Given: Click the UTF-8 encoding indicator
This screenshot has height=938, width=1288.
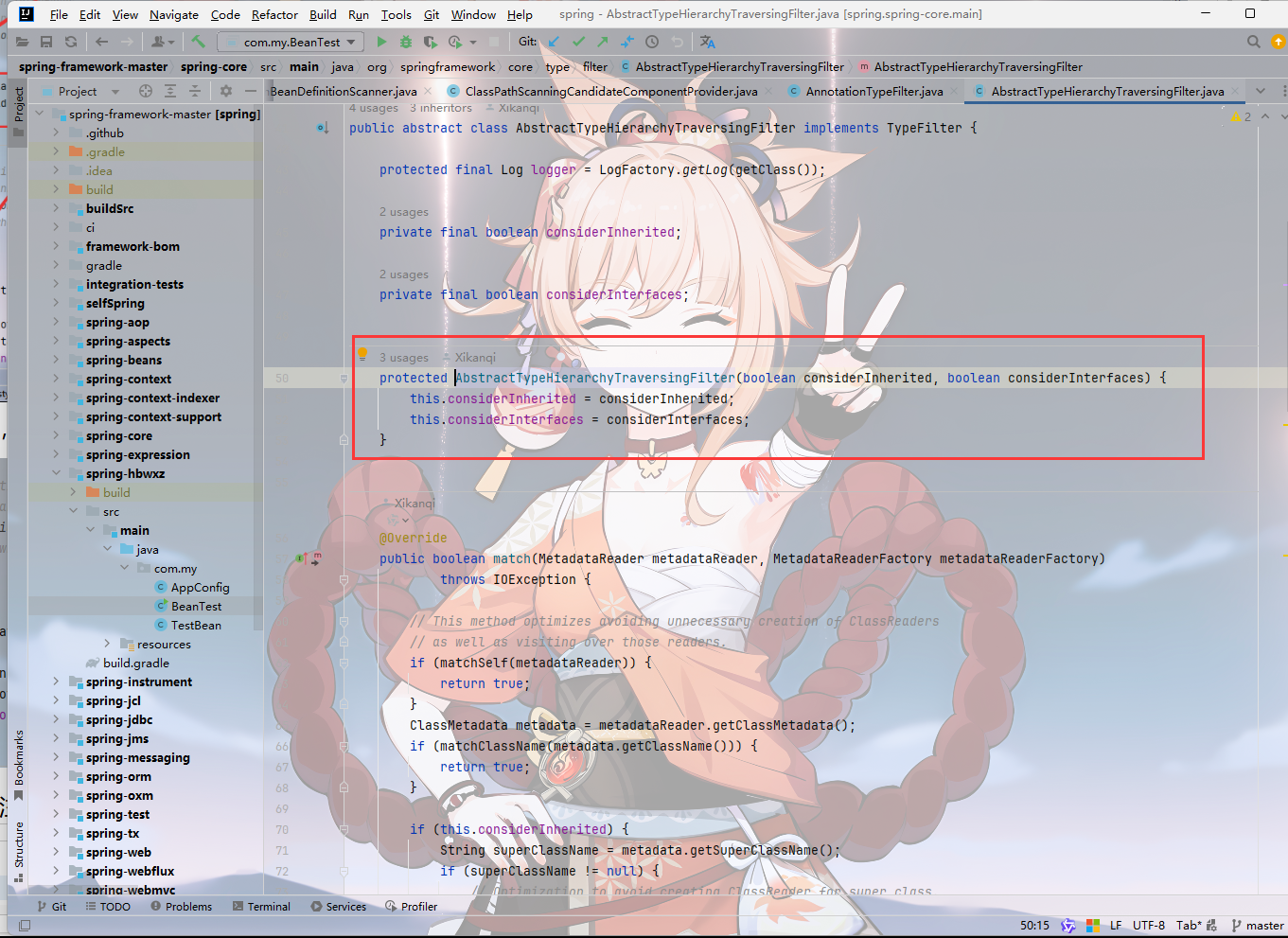Looking at the screenshot, I should pos(1149,925).
